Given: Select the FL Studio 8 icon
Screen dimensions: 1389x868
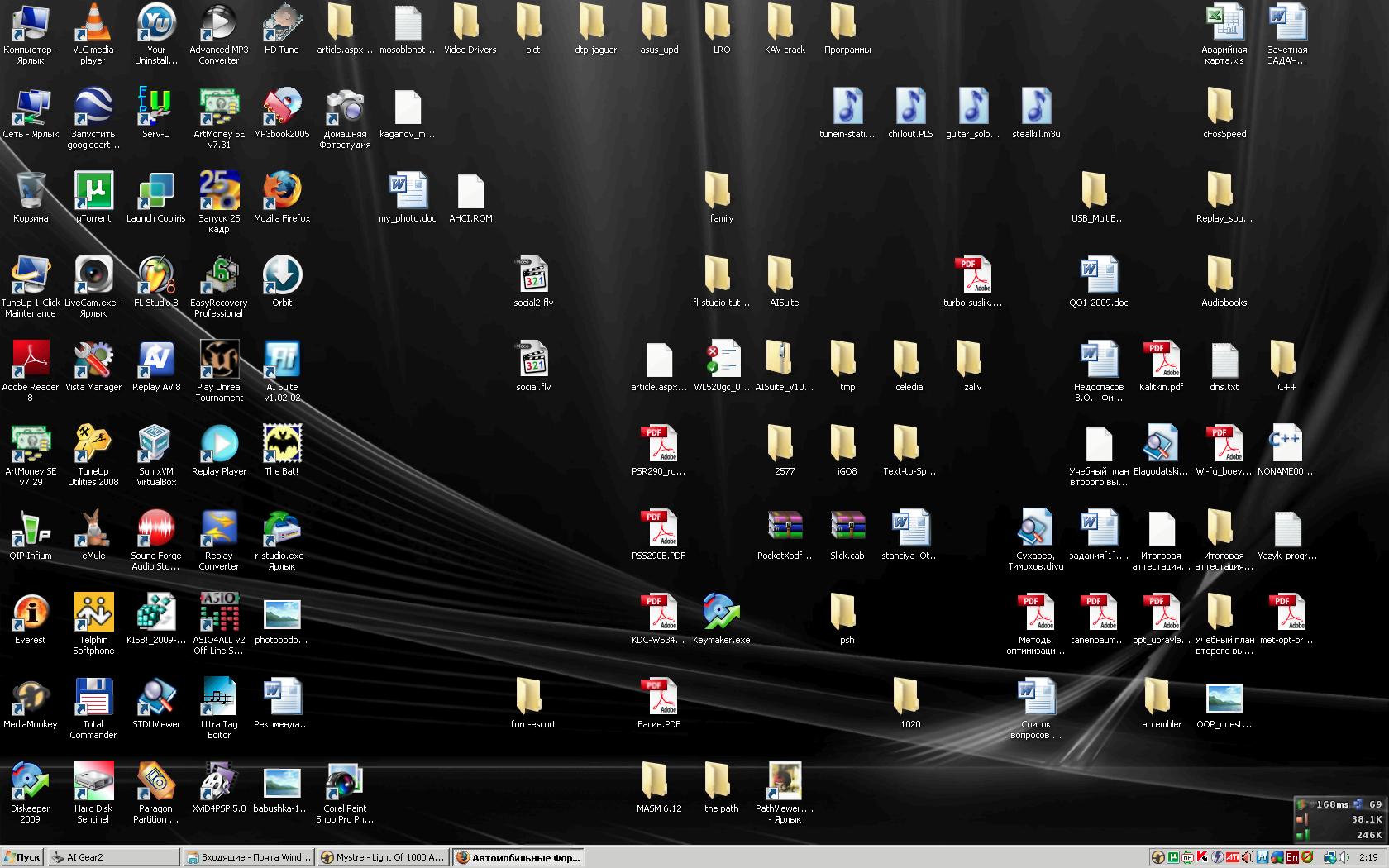Looking at the screenshot, I should click(x=156, y=277).
